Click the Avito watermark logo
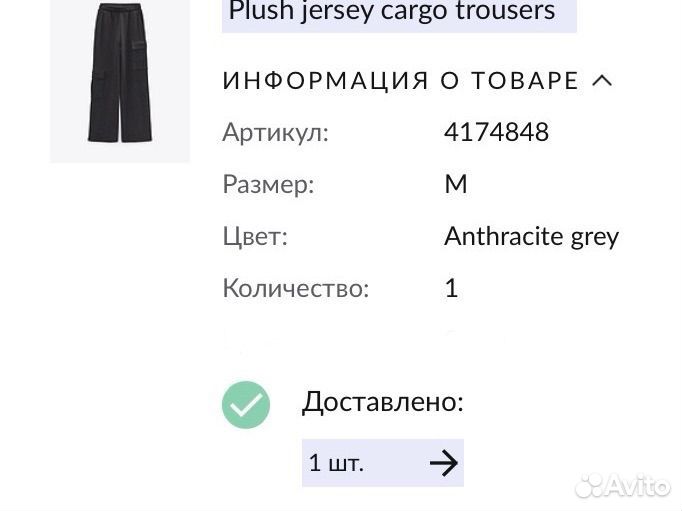682x511 pixels. click(x=622, y=485)
